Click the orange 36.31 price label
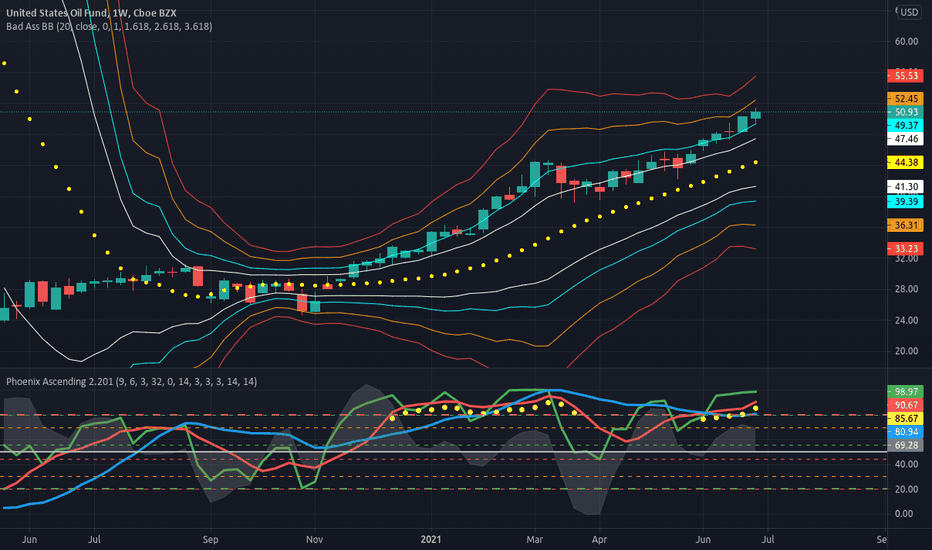Viewport: 932px width, 550px height. pos(905,225)
